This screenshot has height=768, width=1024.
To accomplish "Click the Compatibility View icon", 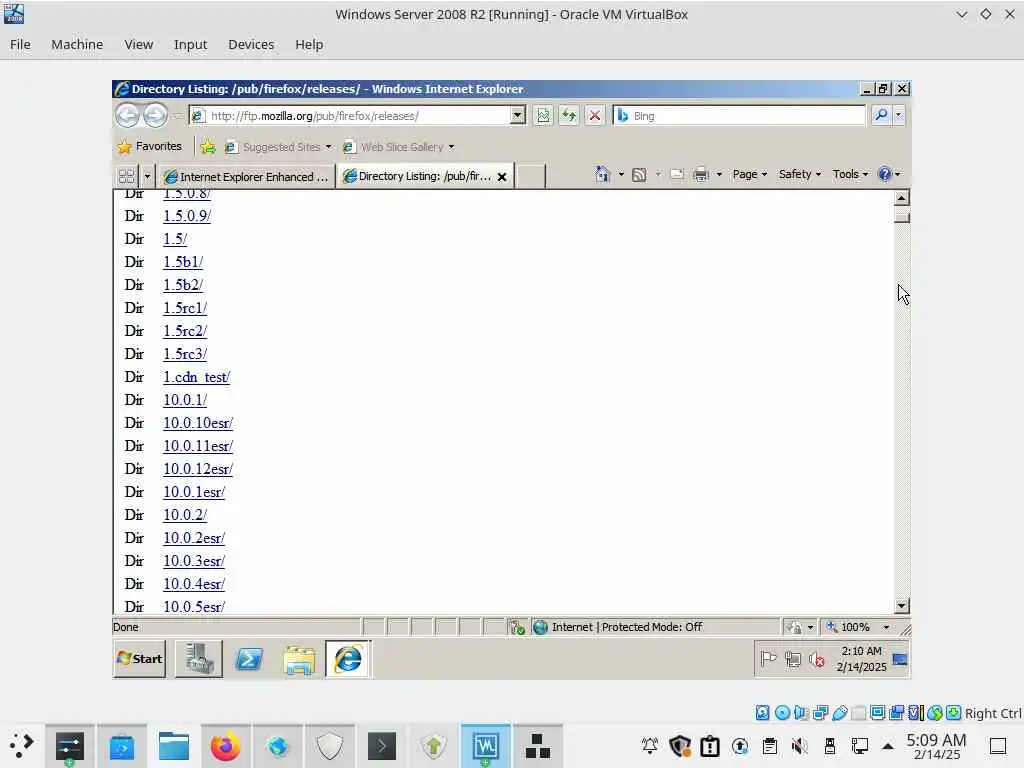I will pos(543,116).
